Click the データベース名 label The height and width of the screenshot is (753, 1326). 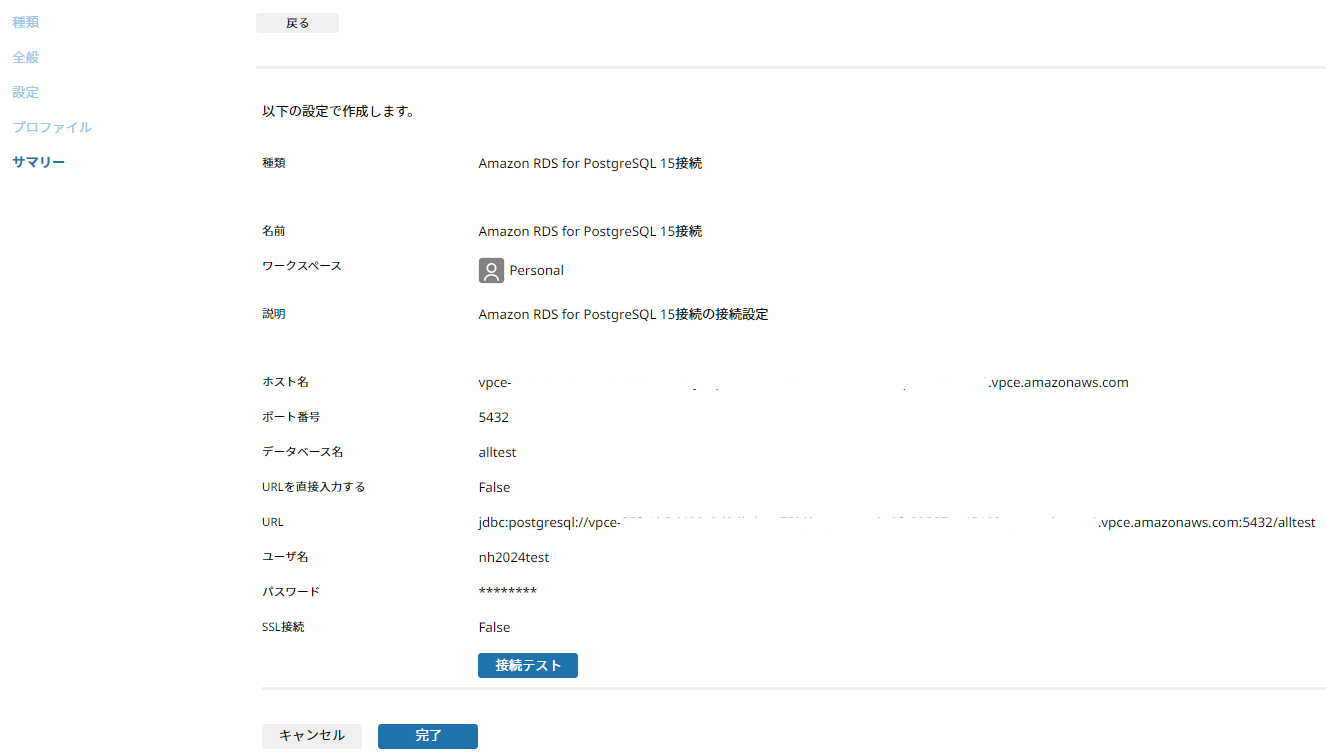coord(302,452)
